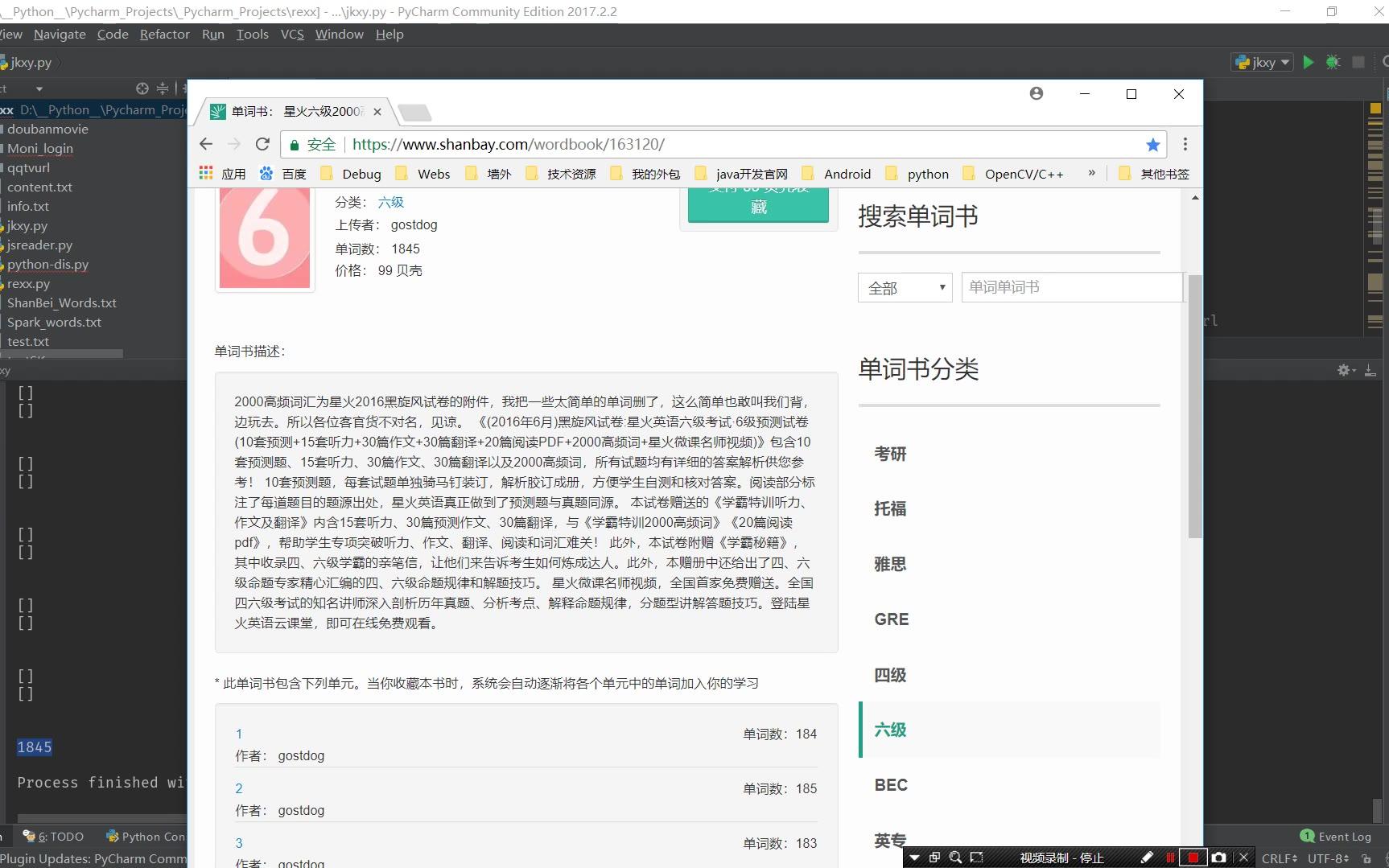Viewport: 1389px width, 868px height.
Task: Click the pencil annotation icon in recorder
Action: 1147,858
